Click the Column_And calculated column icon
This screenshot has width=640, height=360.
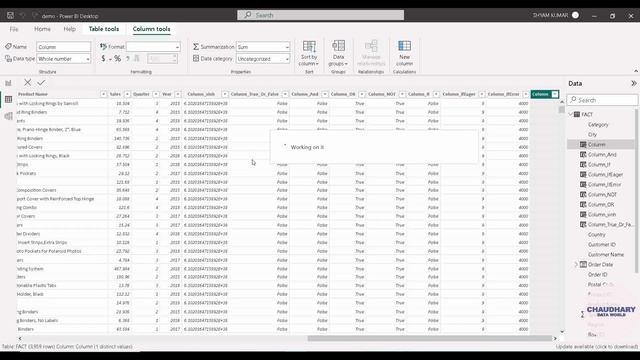click(x=583, y=154)
